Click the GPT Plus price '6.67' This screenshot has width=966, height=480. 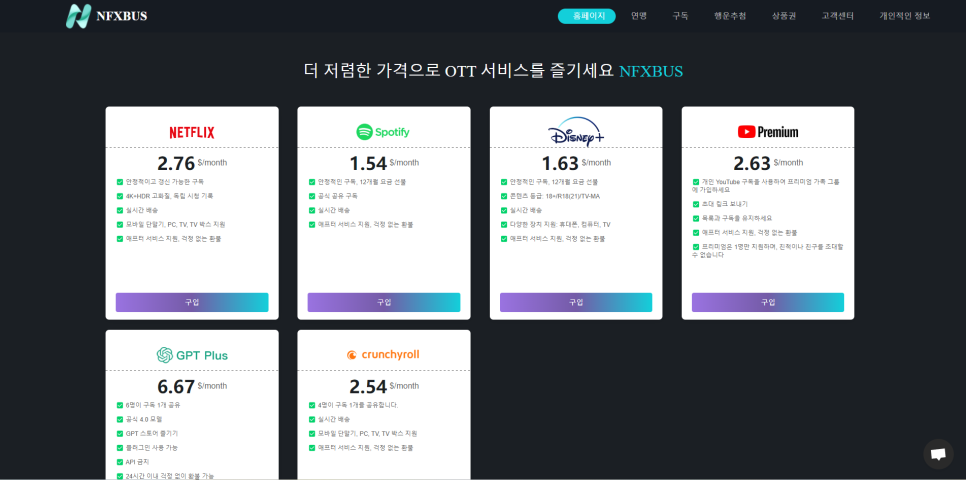[x=176, y=386]
